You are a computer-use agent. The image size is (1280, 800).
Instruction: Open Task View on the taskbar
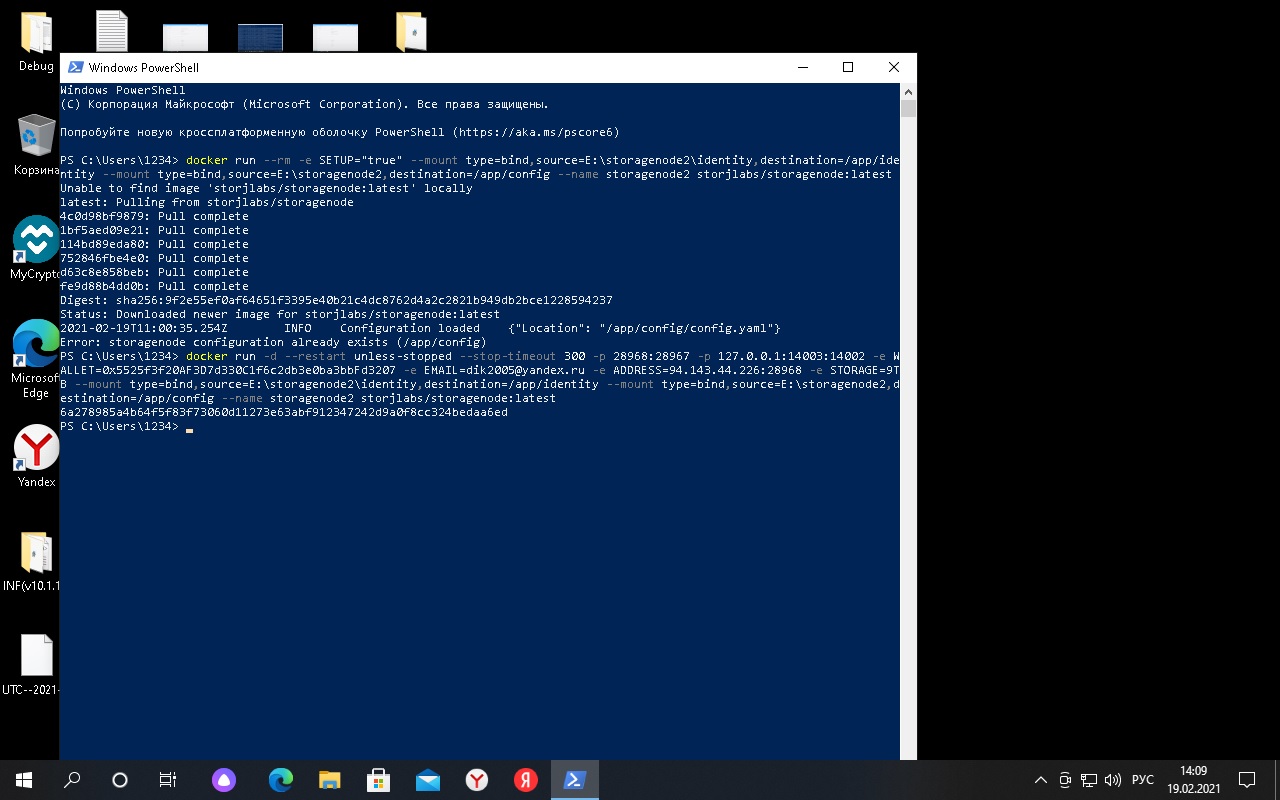pyautogui.click(x=168, y=780)
